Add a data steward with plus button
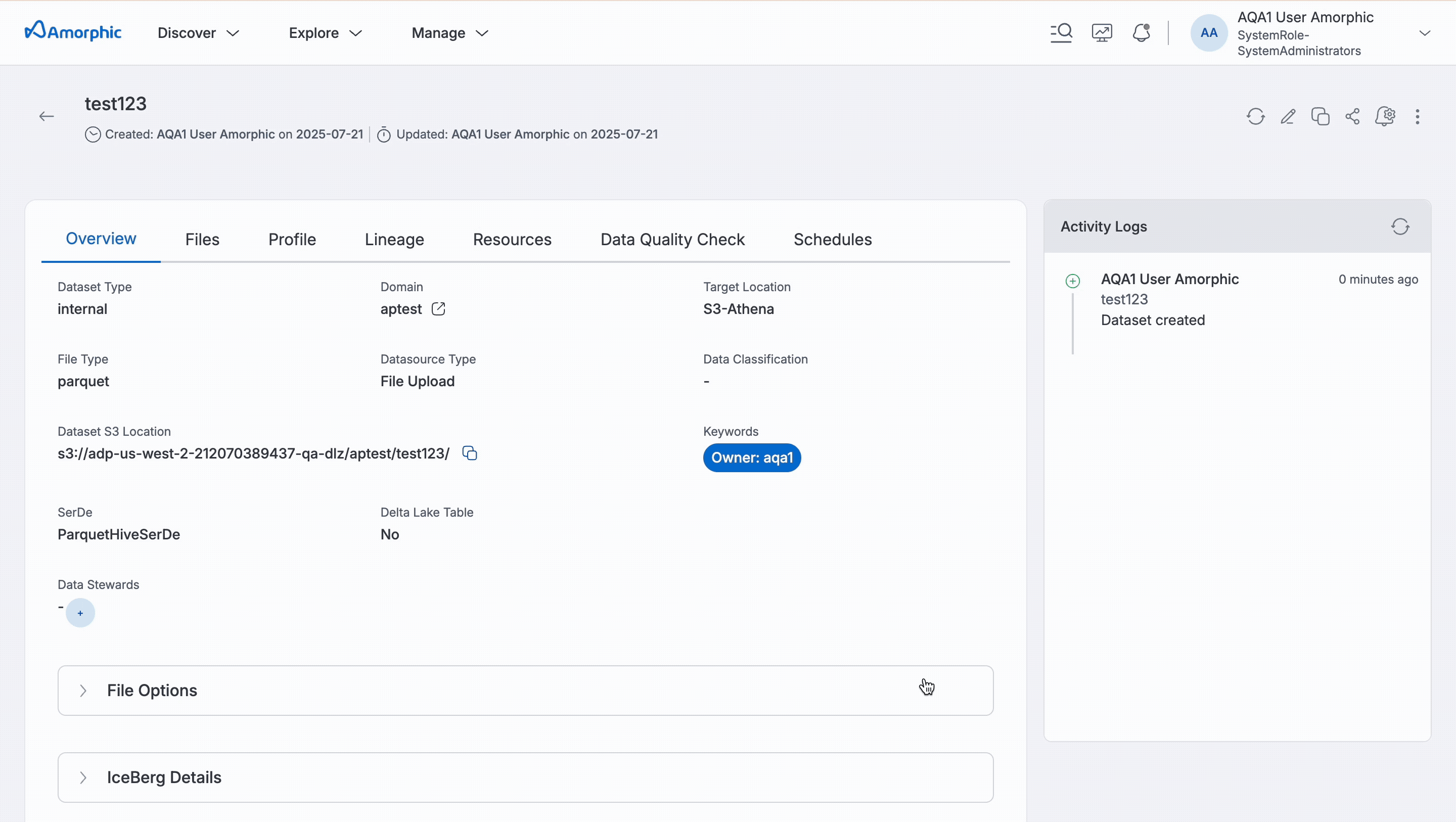Viewport: 1456px width, 822px height. coord(80,613)
